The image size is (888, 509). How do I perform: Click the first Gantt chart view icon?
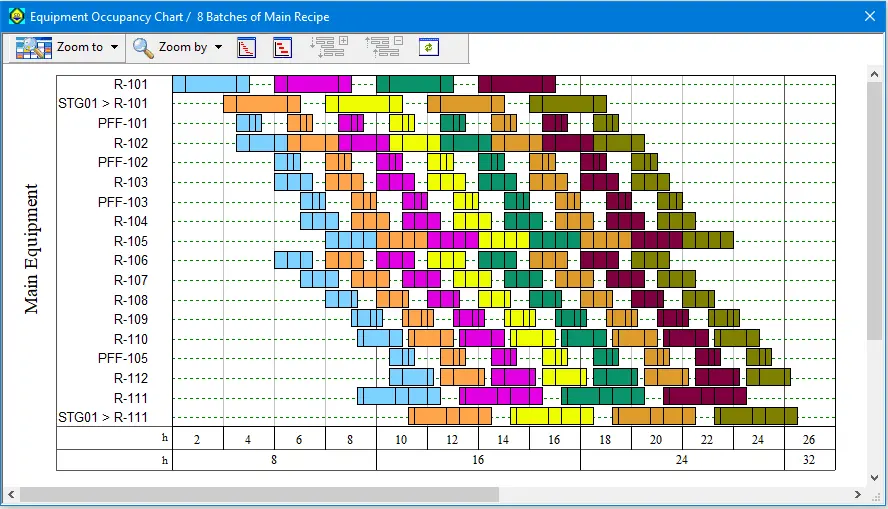click(246, 47)
